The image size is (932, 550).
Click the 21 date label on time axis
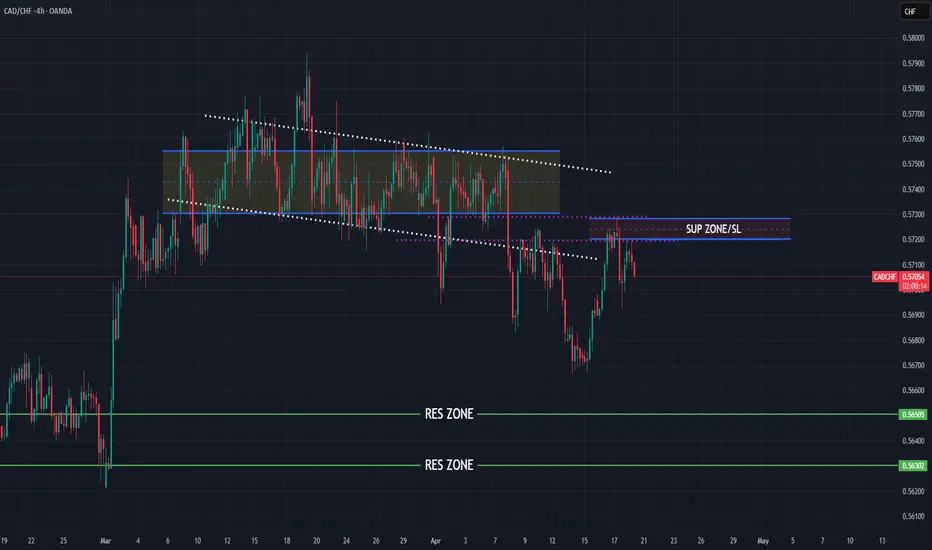coord(643,540)
